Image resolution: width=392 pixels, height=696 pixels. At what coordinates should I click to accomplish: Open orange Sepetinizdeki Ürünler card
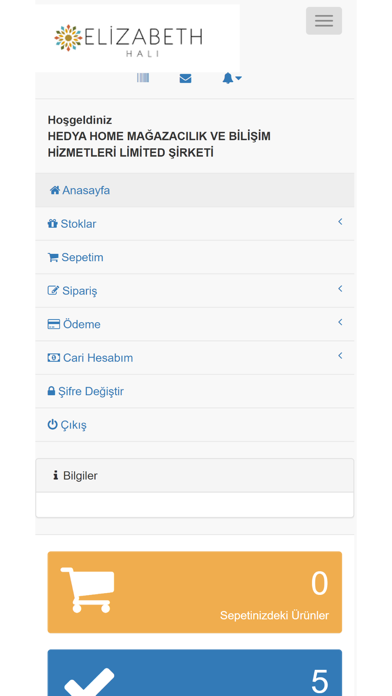[194, 592]
